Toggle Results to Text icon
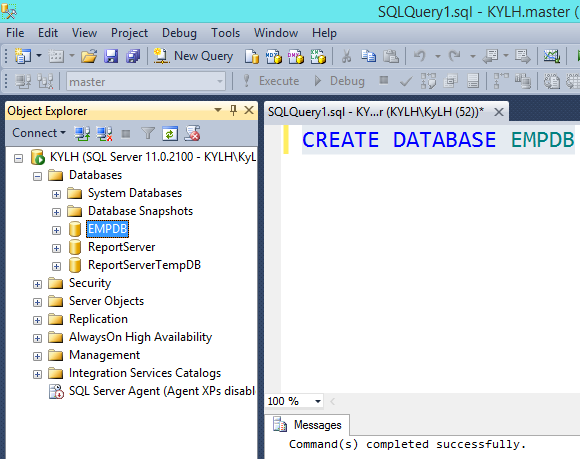This screenshot has height=459, width=580. click(552, 81)
